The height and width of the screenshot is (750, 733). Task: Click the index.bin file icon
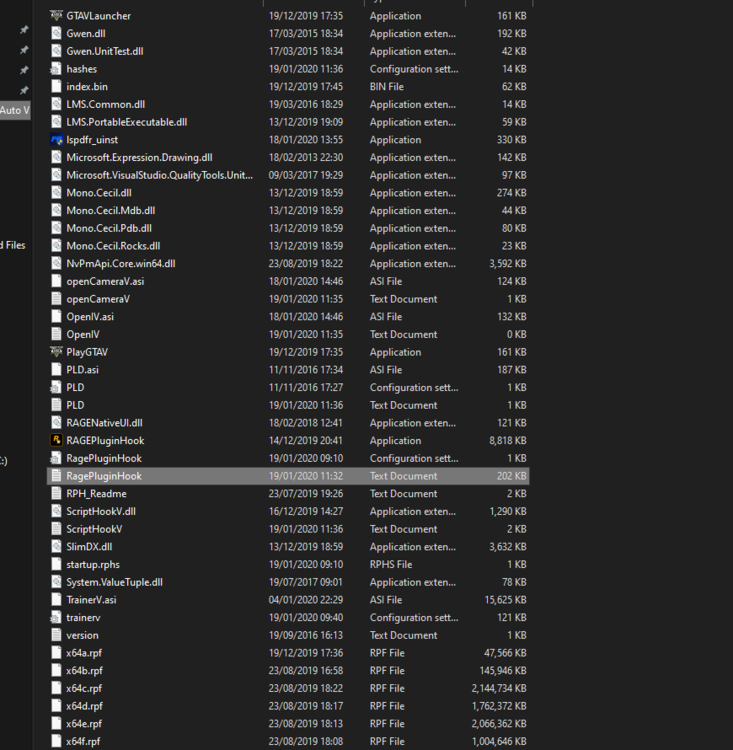pos(56,87)
